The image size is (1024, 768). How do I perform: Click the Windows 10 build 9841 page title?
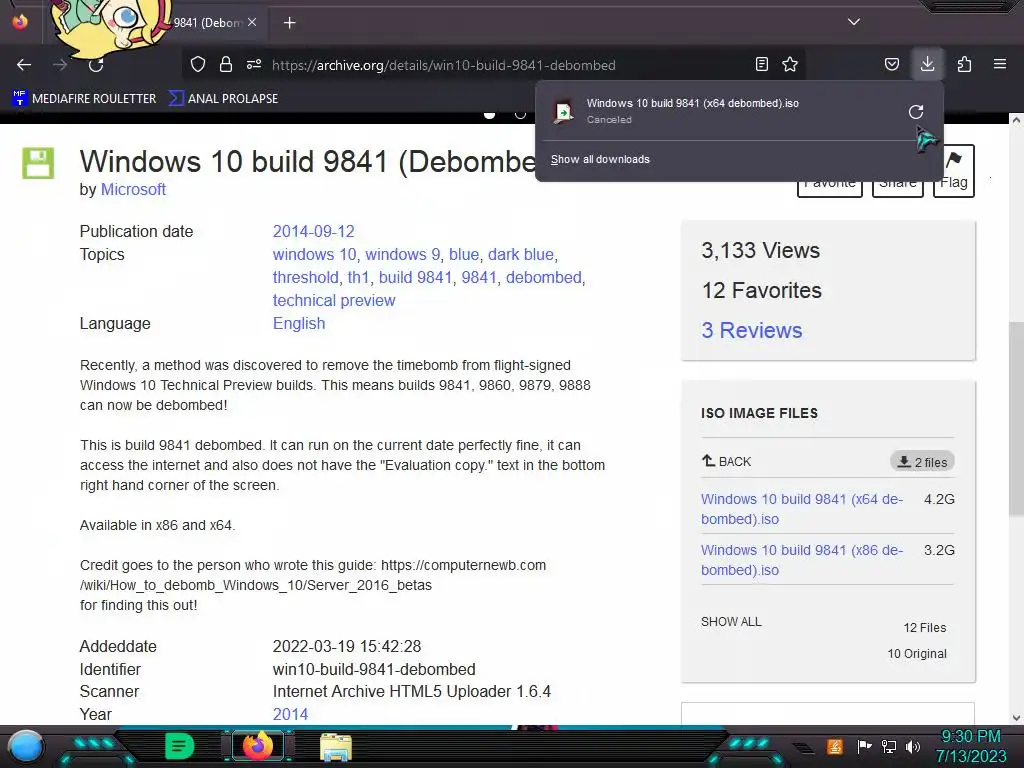coord(307,162)
